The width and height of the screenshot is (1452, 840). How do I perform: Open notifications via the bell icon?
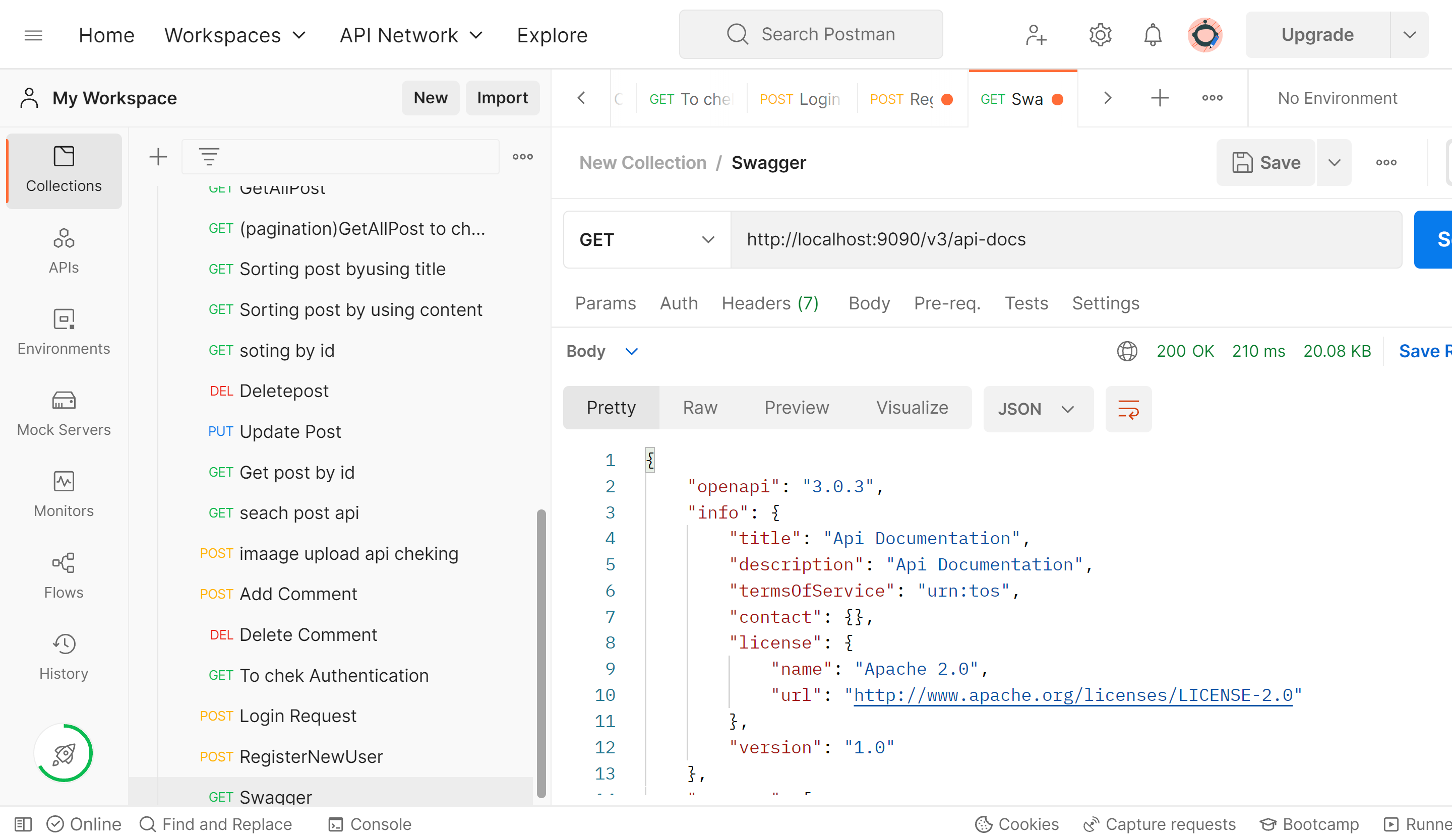click(1153, 35)
